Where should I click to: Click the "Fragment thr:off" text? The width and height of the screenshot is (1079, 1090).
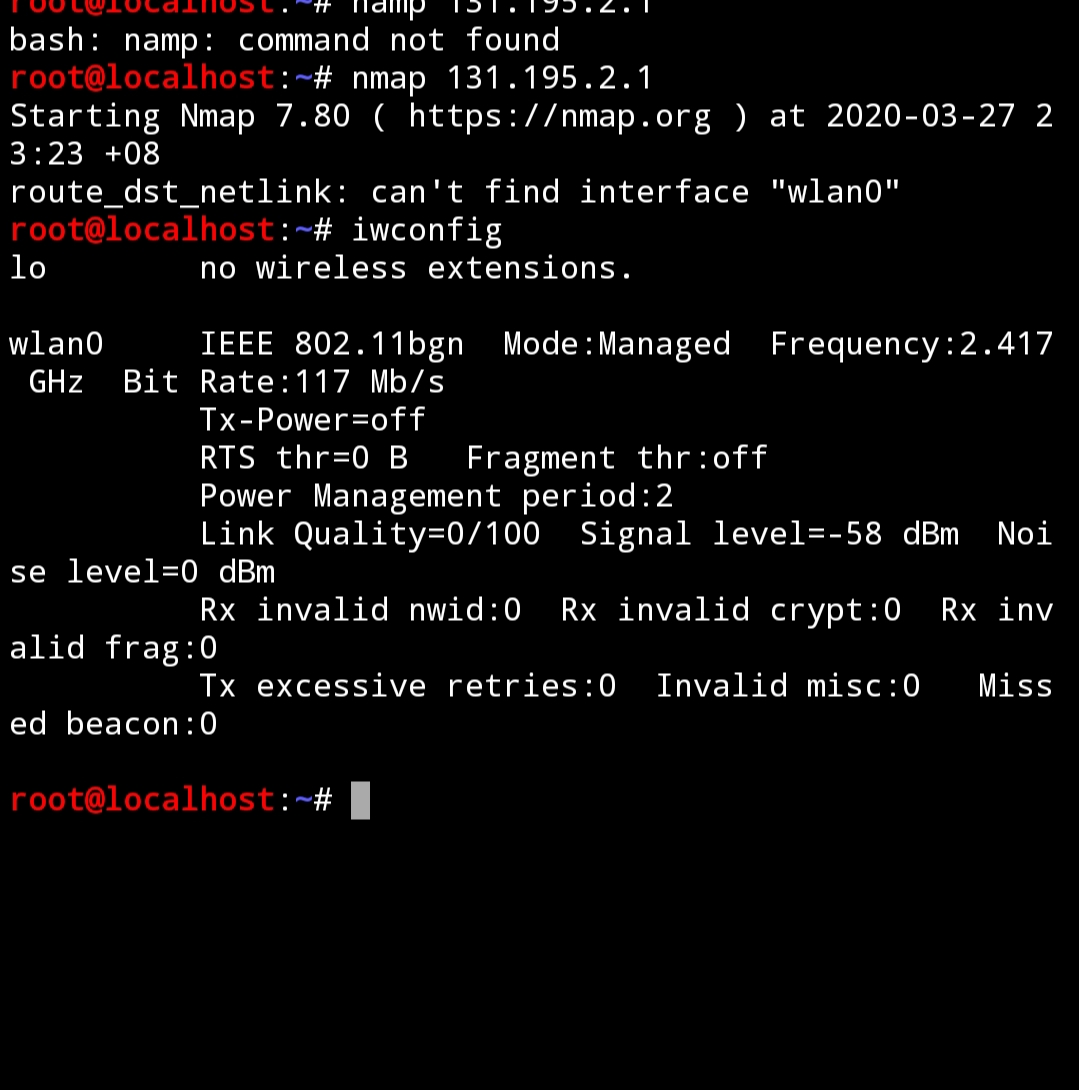[x=617, y=458]
